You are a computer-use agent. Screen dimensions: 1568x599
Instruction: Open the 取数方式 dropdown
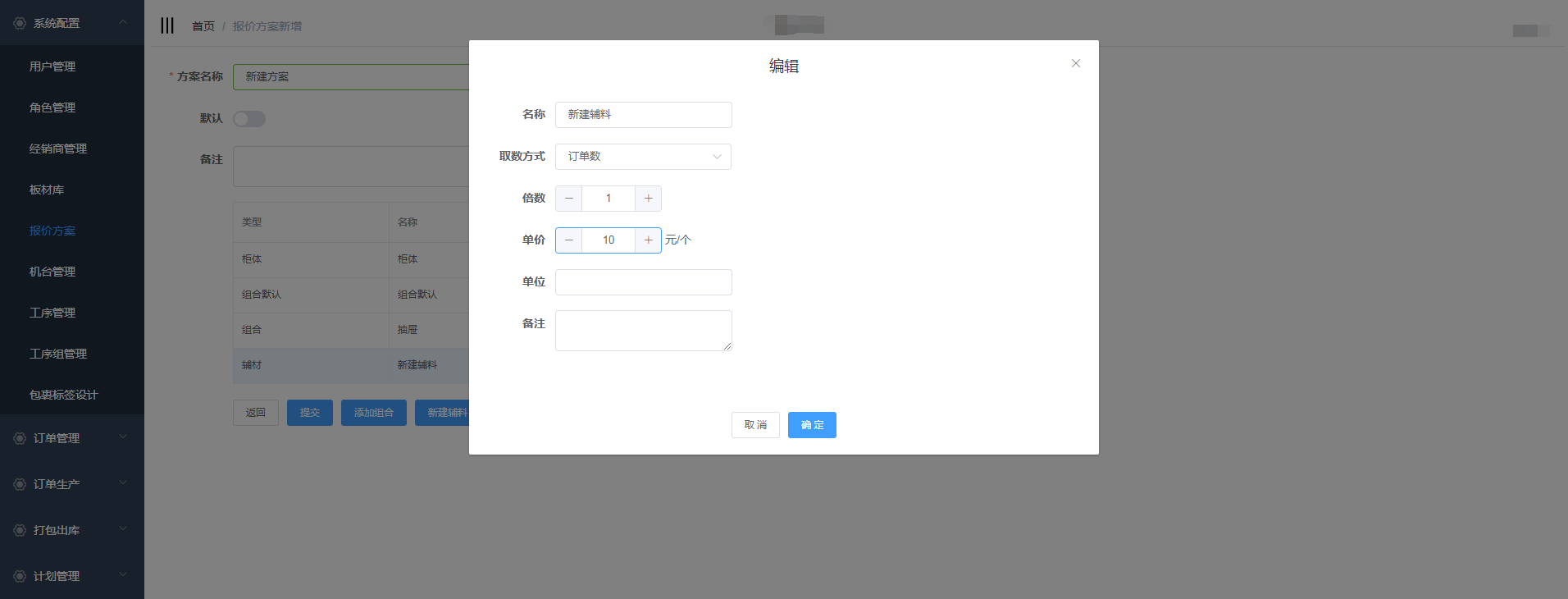point(643,157)
